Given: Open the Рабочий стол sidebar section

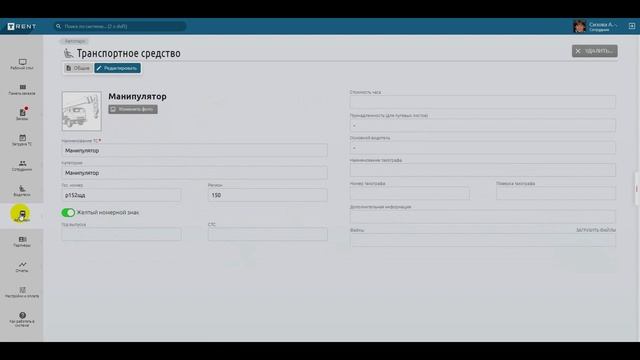Looking at the screenshot, I should 22,64.
